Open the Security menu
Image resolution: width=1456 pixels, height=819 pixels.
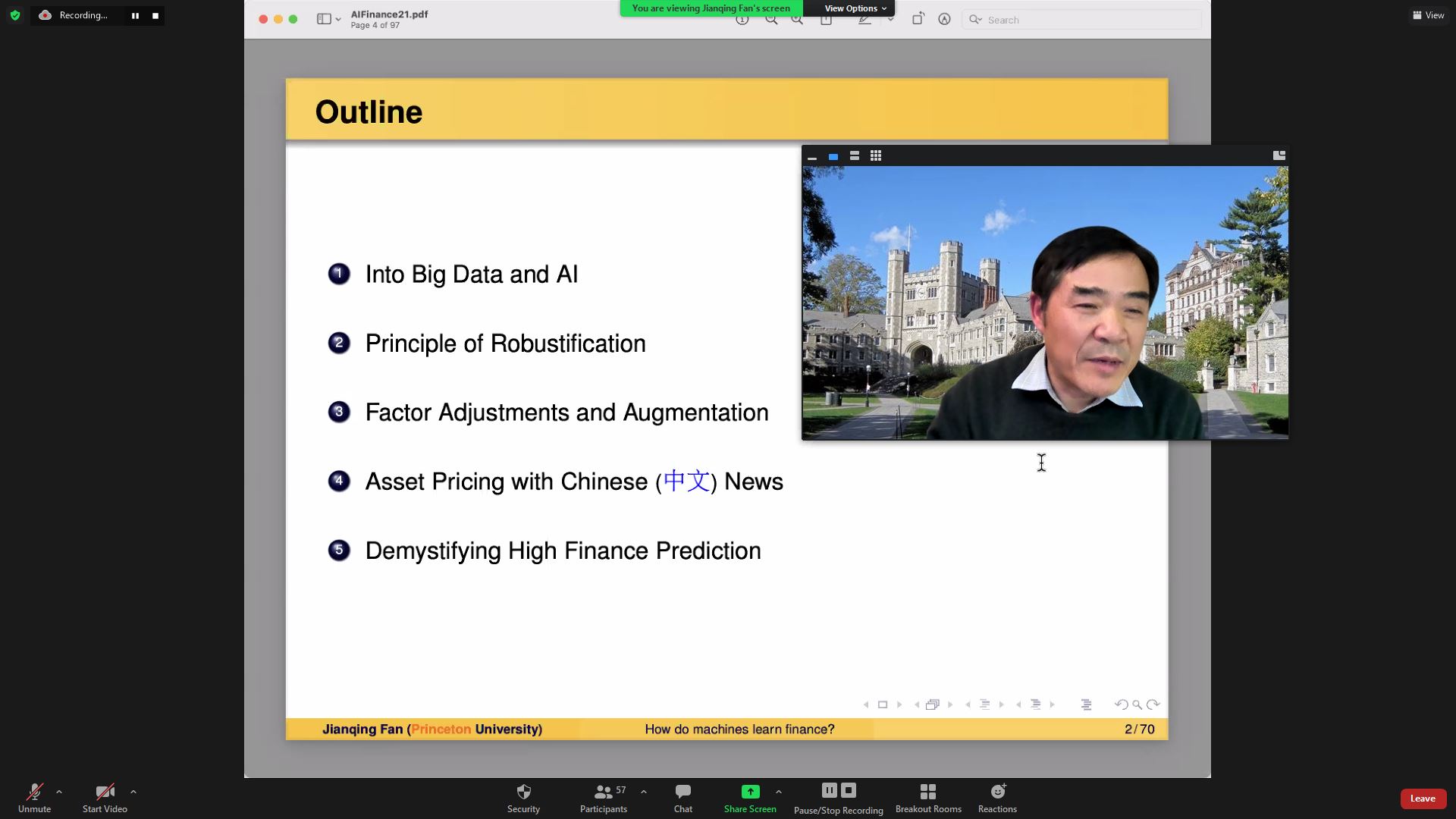(523, 798)
